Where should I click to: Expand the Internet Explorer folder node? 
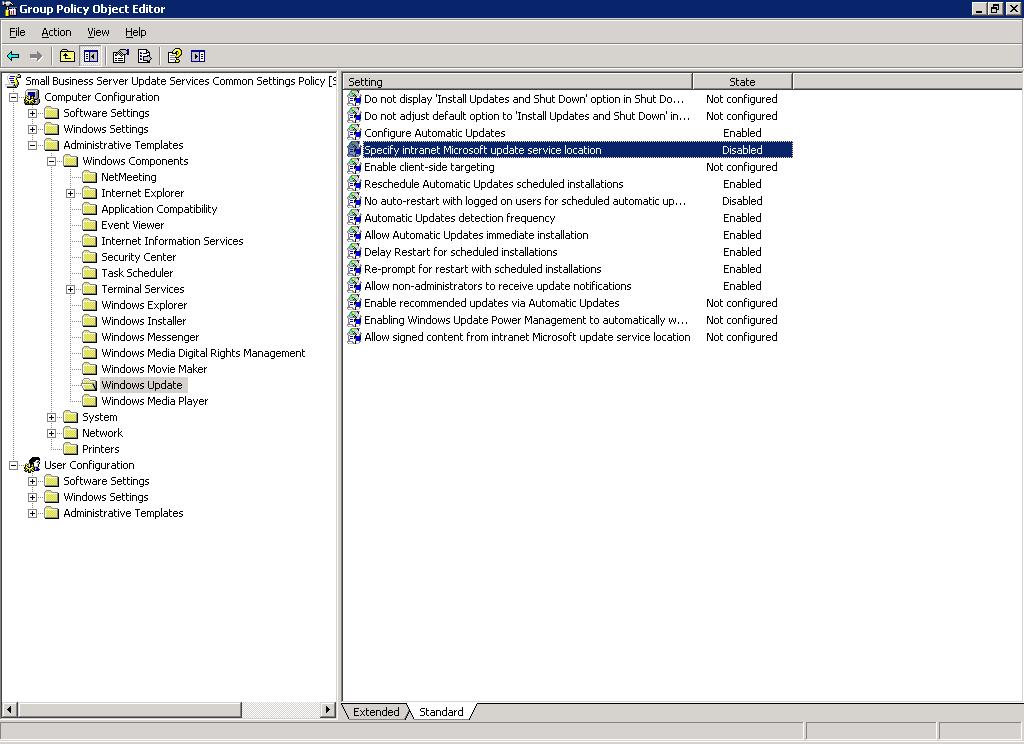(71, 193)
